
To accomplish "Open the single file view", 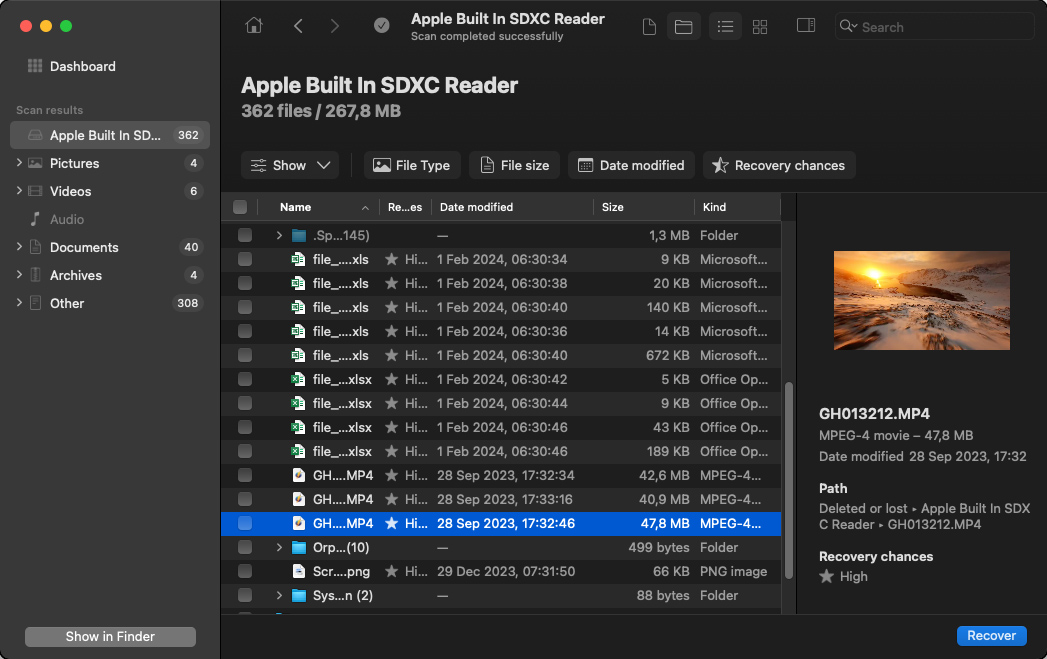I will coord(649,26).
